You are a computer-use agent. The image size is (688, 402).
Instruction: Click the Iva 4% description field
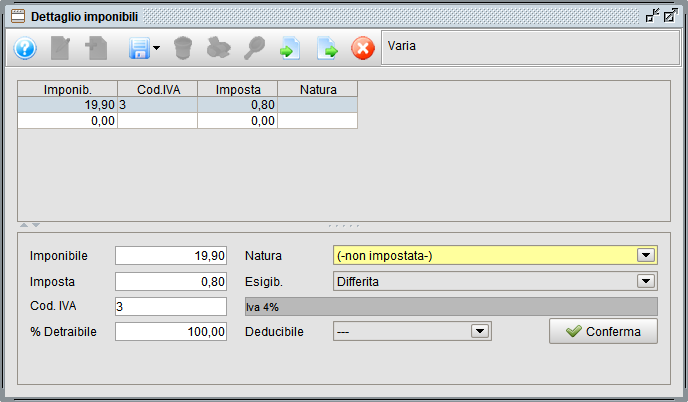[x=451, y=307]
